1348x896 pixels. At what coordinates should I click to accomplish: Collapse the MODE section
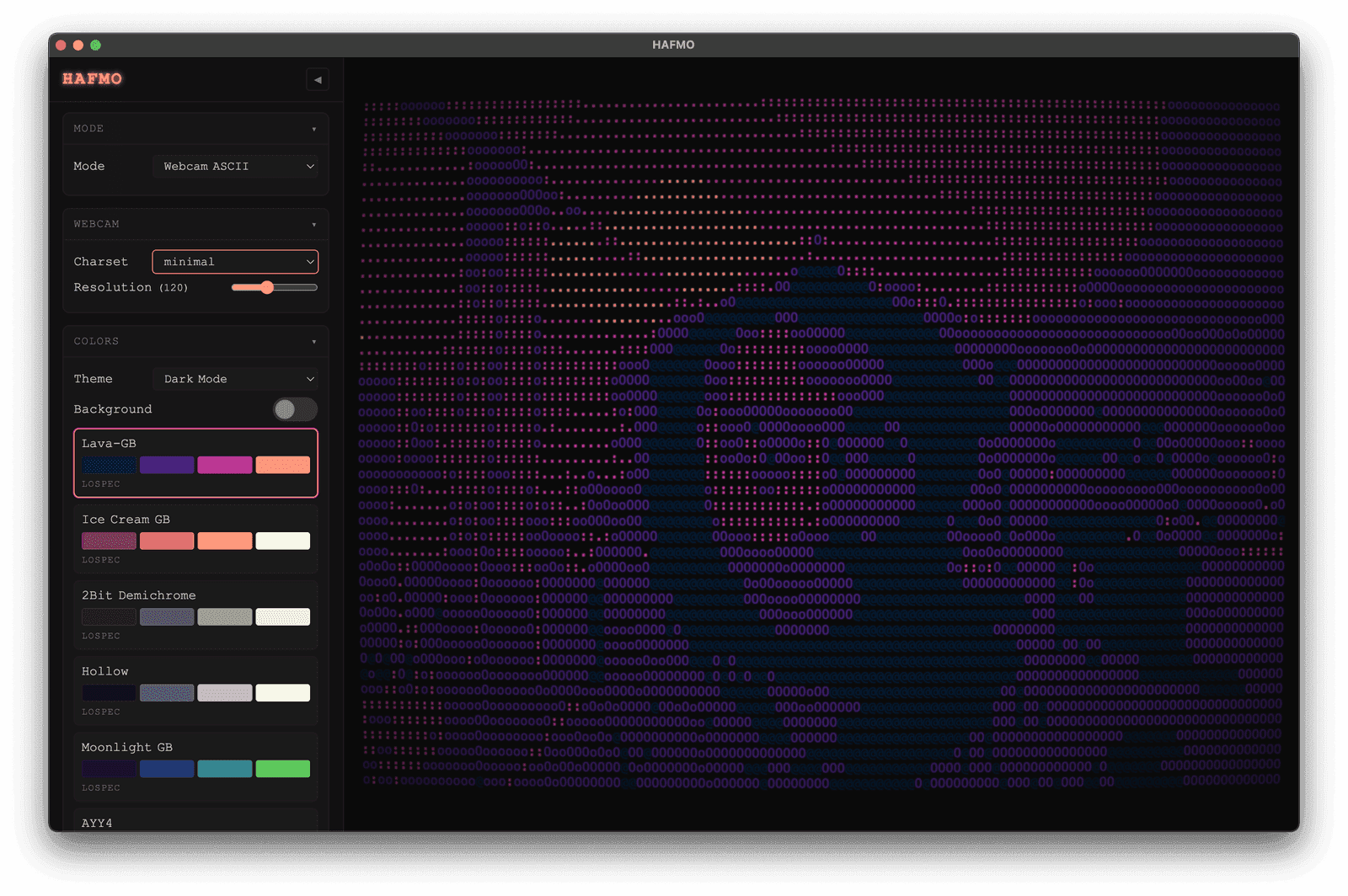click(313, 130)
